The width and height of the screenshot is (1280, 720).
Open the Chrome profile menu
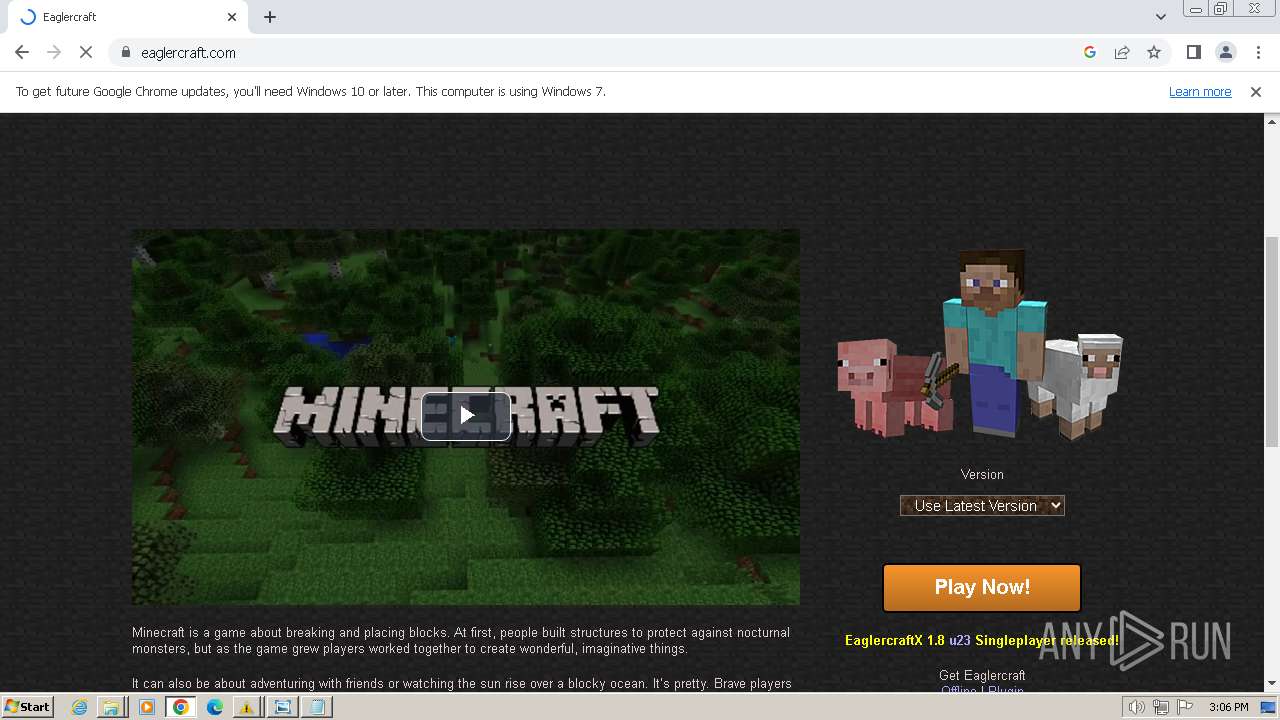1225,52
